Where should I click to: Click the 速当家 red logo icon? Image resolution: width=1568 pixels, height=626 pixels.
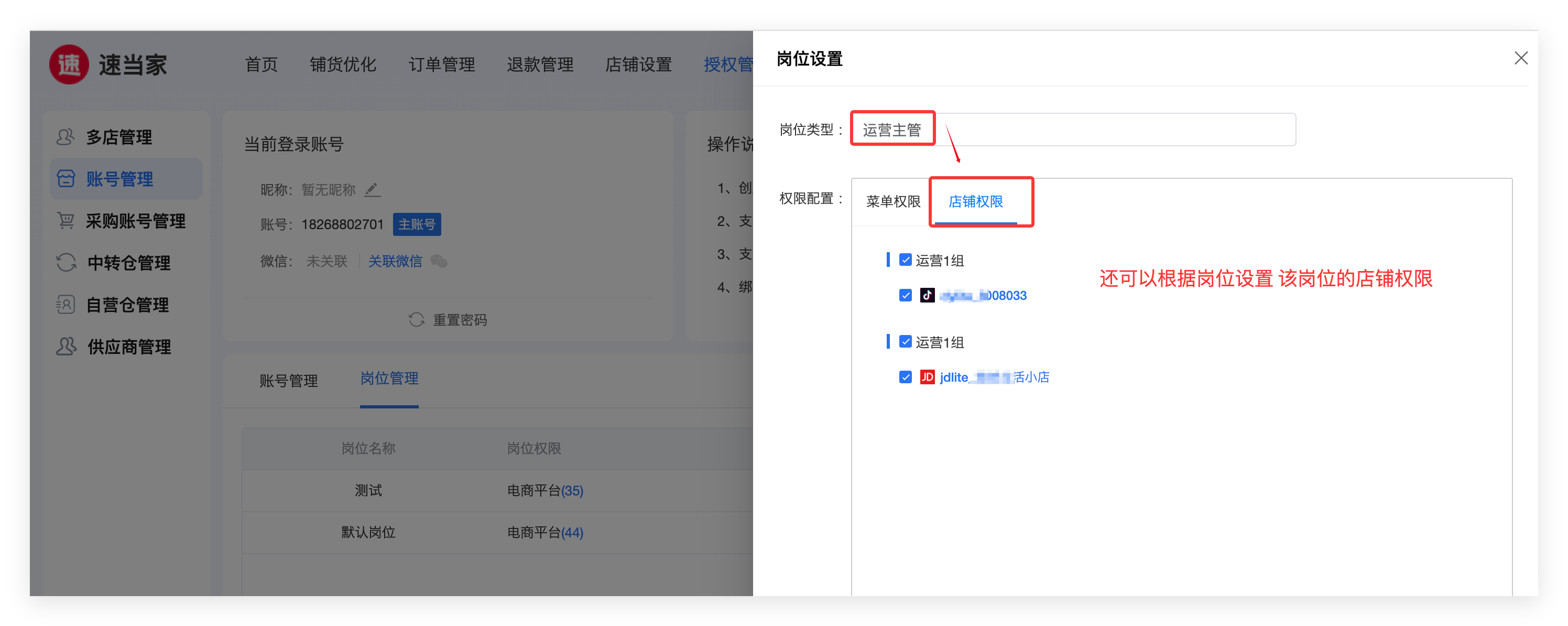(x=69, y=64)
